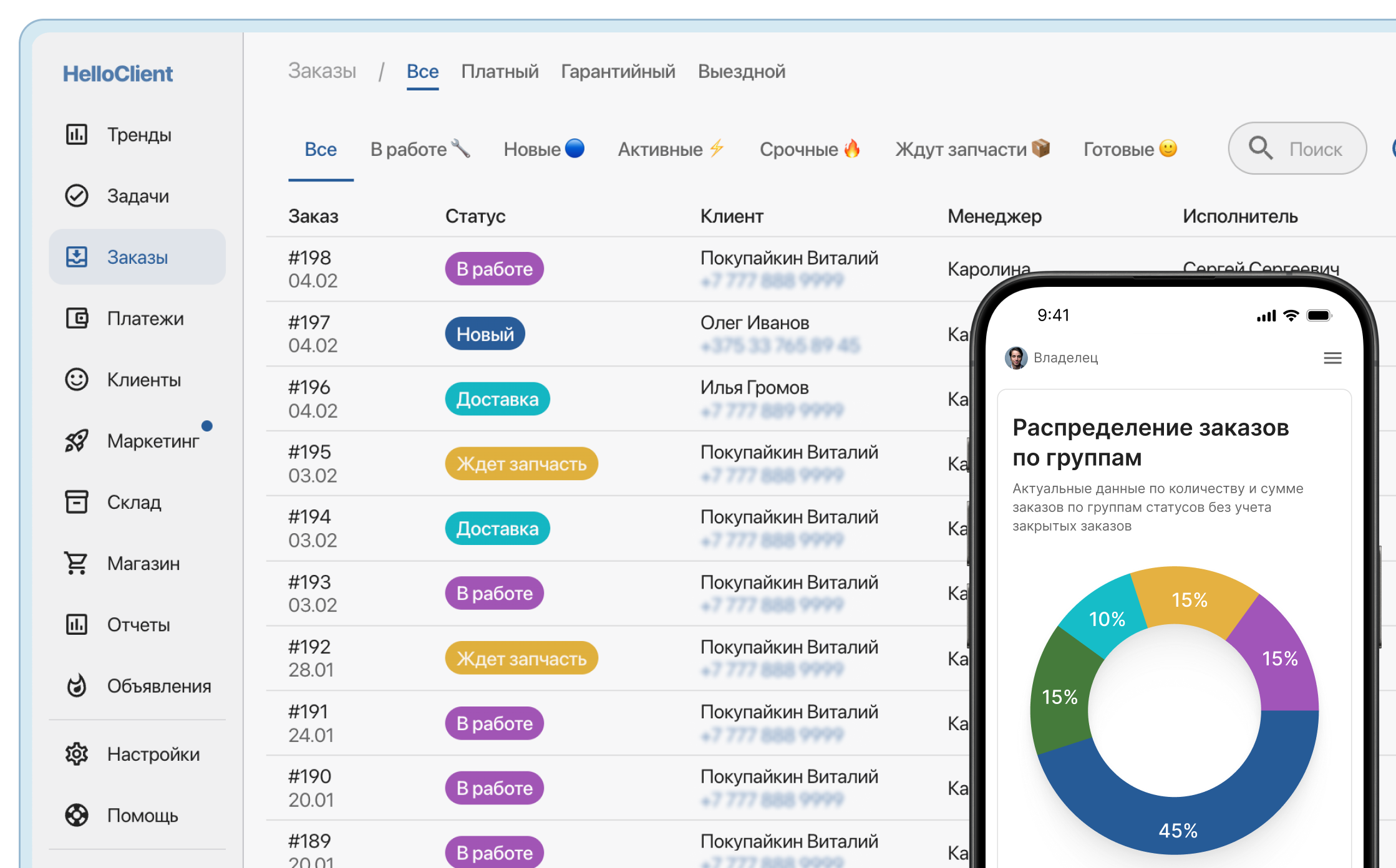The width and height of the screenshot is (1396, 868).
Task: Click the 45% blue donut segment
Action: [x=1178, y=829]
